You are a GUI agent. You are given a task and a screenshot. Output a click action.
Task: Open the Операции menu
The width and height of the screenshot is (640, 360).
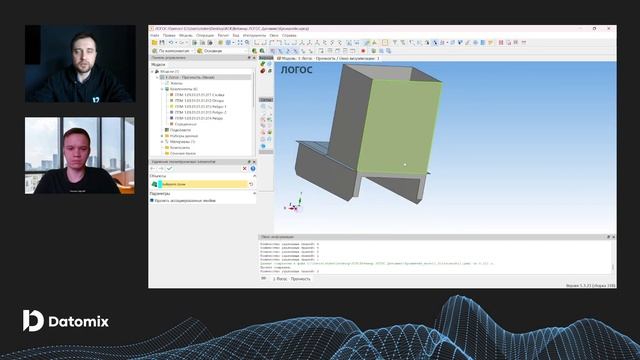pyautogui.click(x=205, y=36)
